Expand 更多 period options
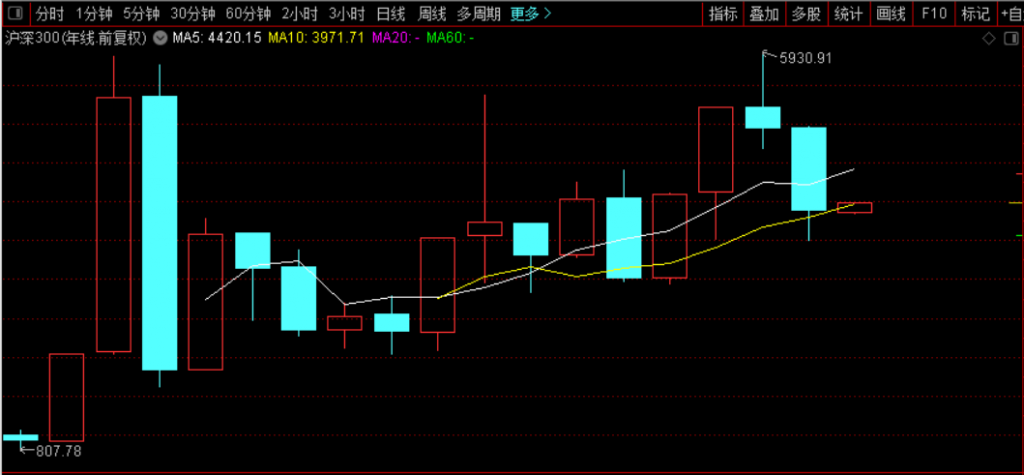This screenshot has width=1024, height=475. coord(531,13)
